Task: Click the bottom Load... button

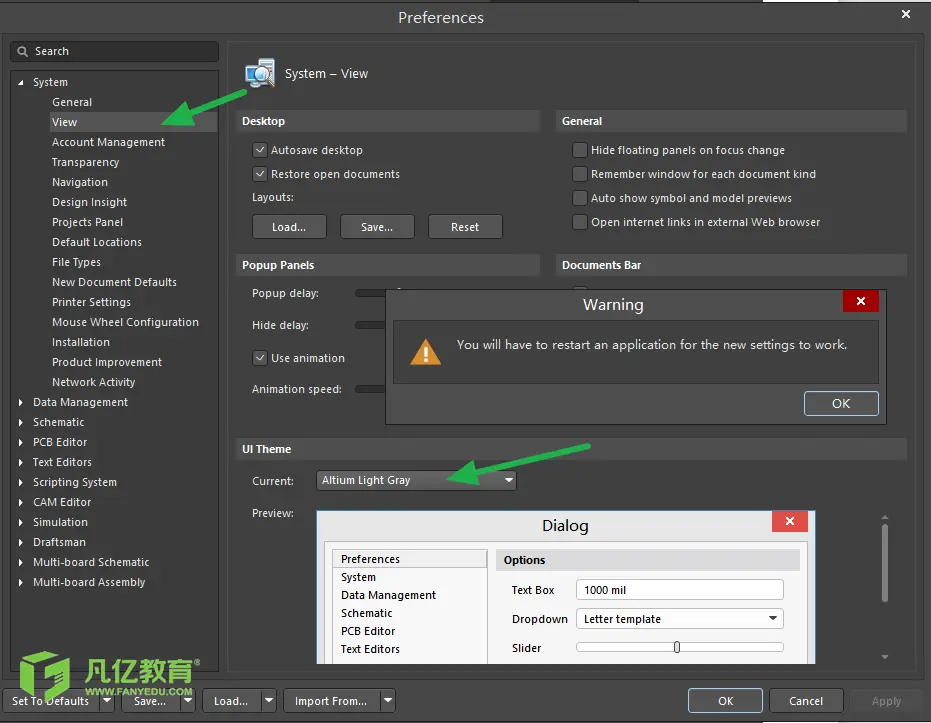Action: pyautogui.click(x=232, y=700)
